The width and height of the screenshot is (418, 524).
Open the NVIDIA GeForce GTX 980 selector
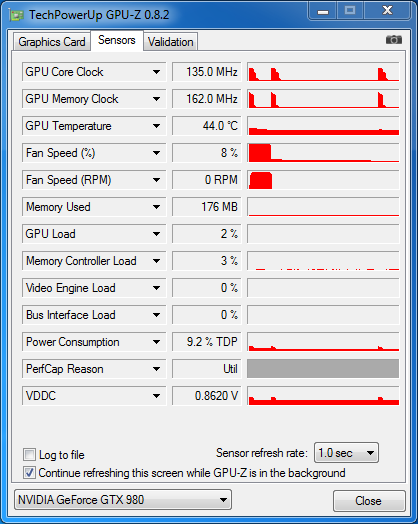[x=123, y=500]
